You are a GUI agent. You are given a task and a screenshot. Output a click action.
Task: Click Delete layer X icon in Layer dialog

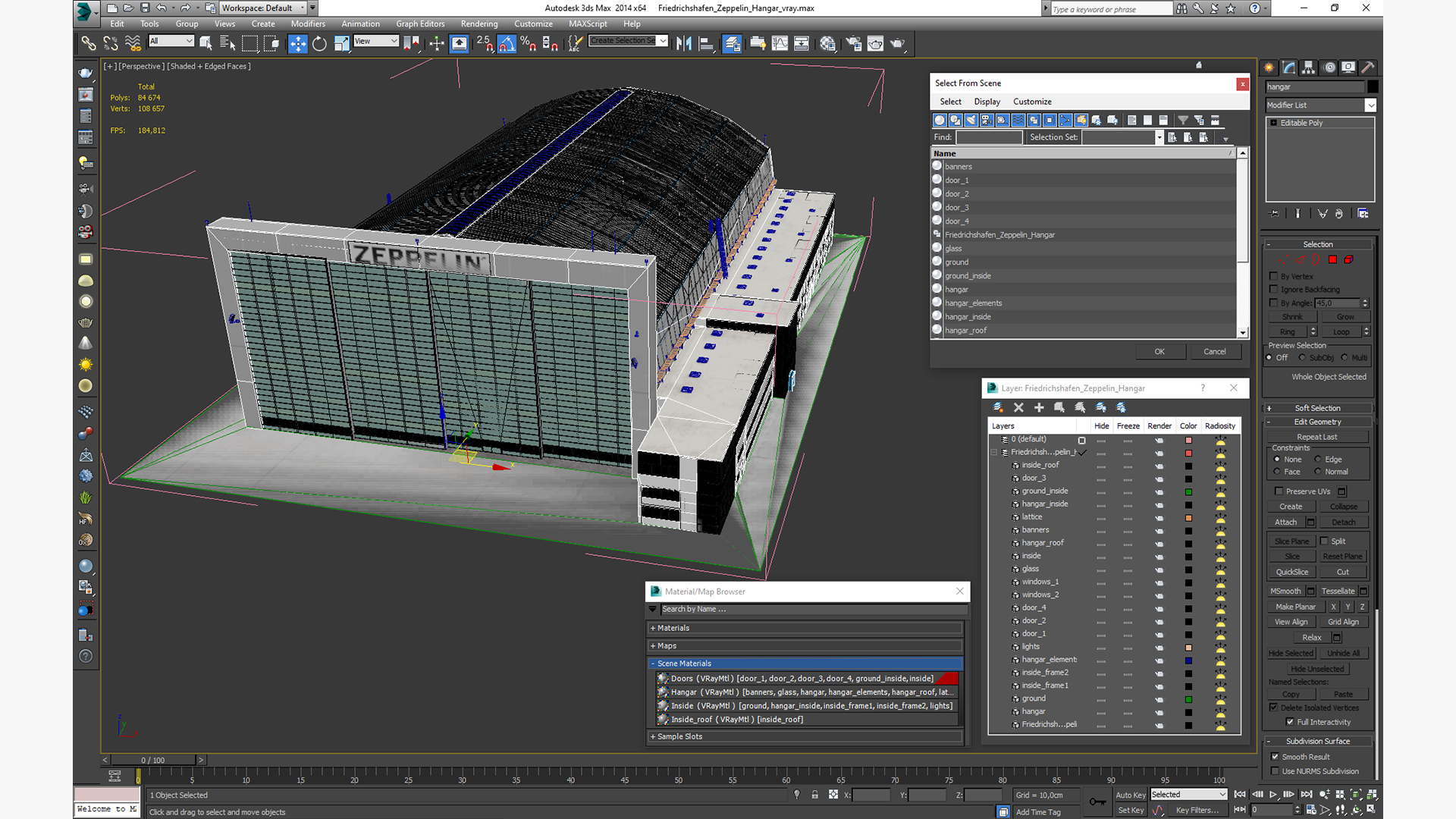pyautogui.click(x=1018, y=407)
